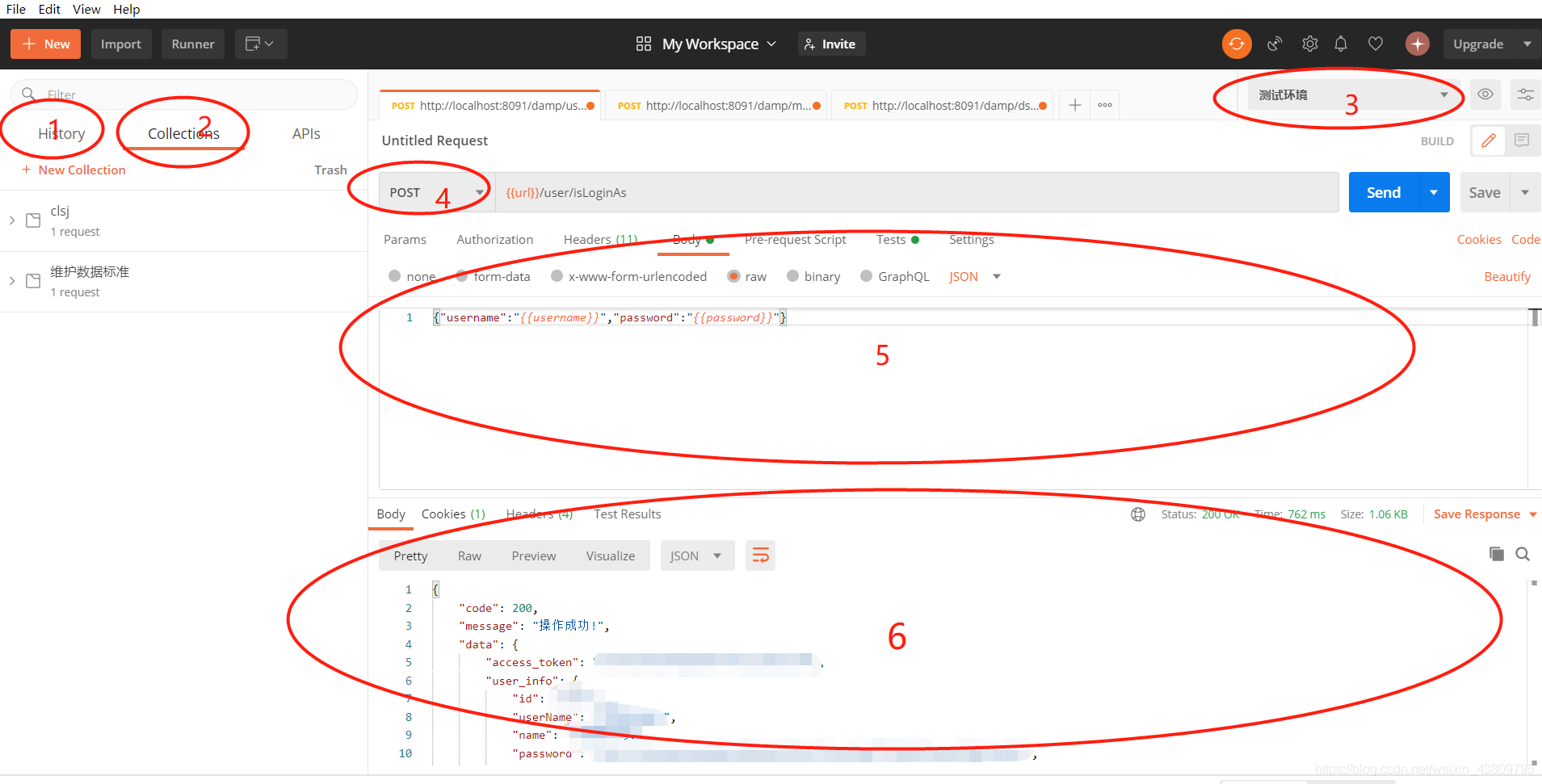Click the workspace grid icon
The image size is (1542, 784).
[644, 44]
